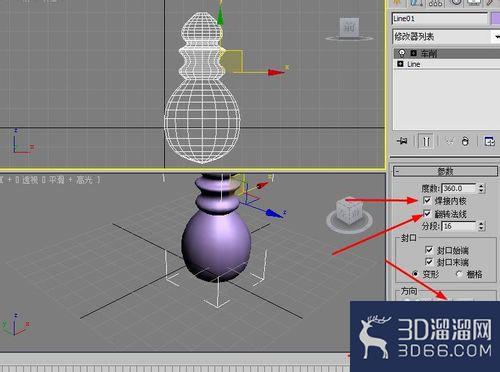Increase 度数 with spinner up arrow
The height and width of the screenshot is (372, 500).
481,186
